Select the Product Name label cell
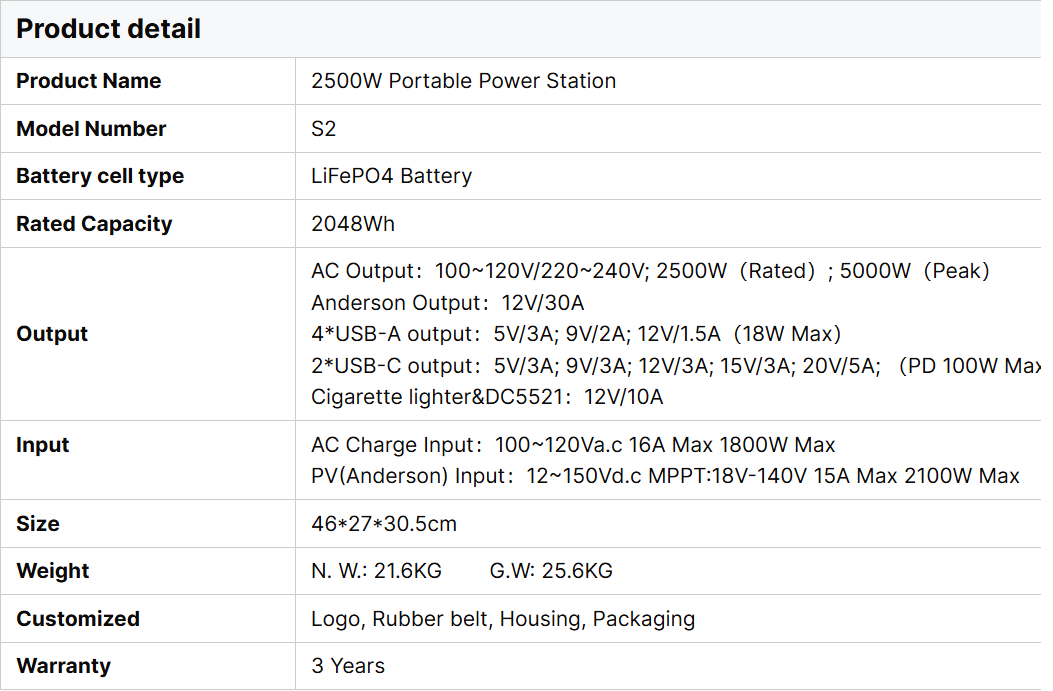 (x=89, y=81)
